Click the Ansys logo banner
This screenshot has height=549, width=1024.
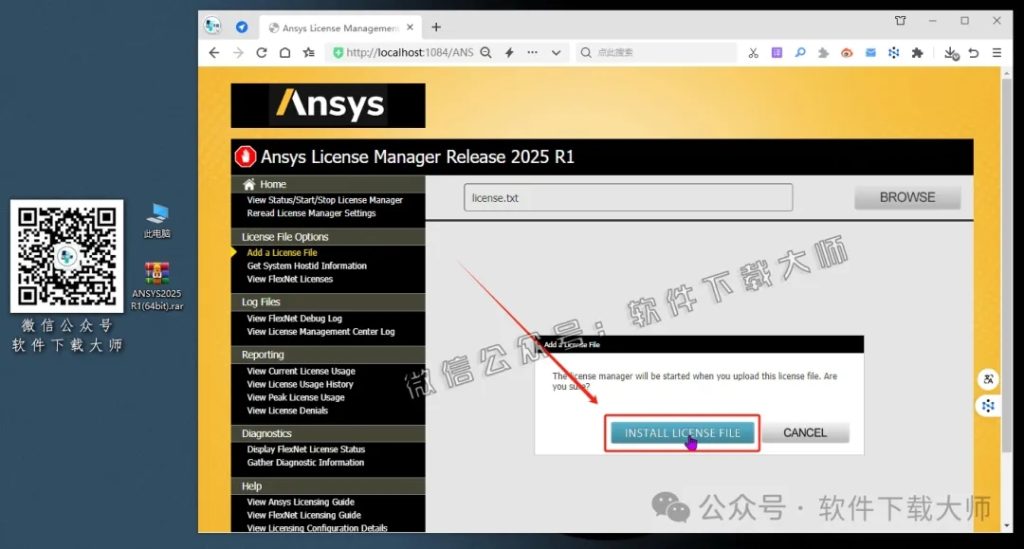328,105
